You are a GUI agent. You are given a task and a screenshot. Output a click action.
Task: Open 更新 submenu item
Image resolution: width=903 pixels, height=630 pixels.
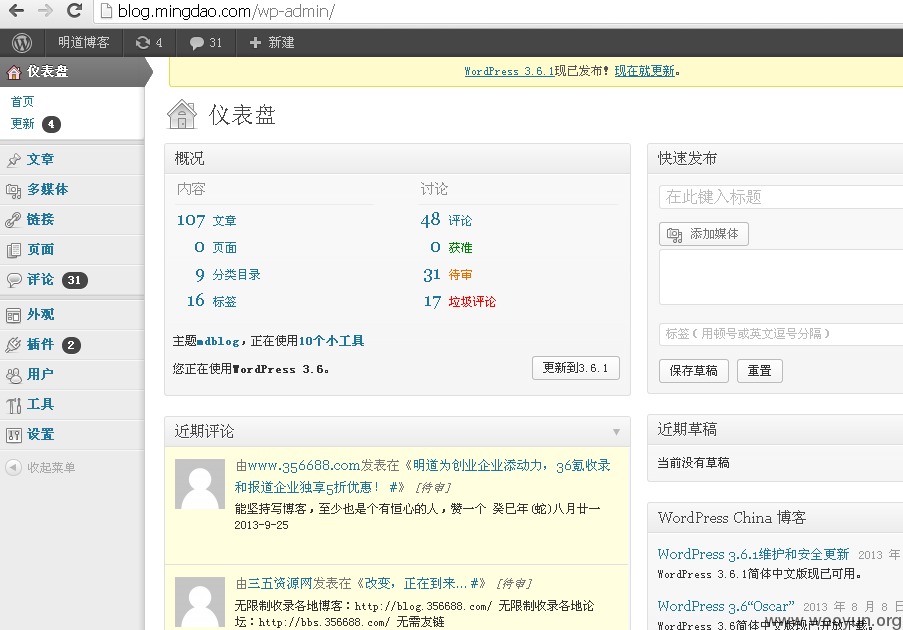coord(22,124)
